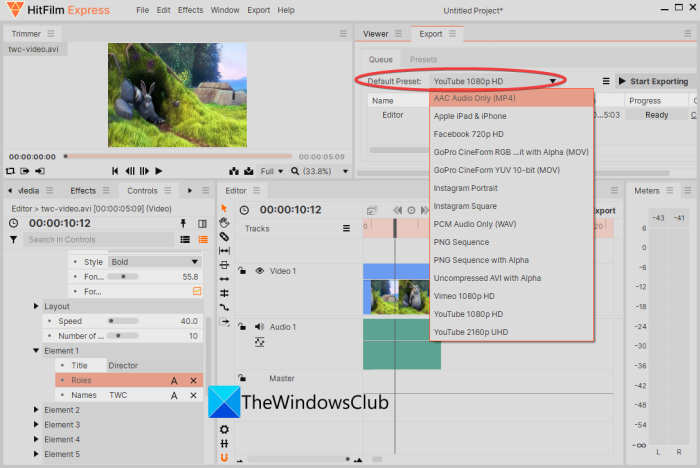
Task: Toggle the timeline linking hash icon
Action: pyautogui.click(x=224, y=443)
